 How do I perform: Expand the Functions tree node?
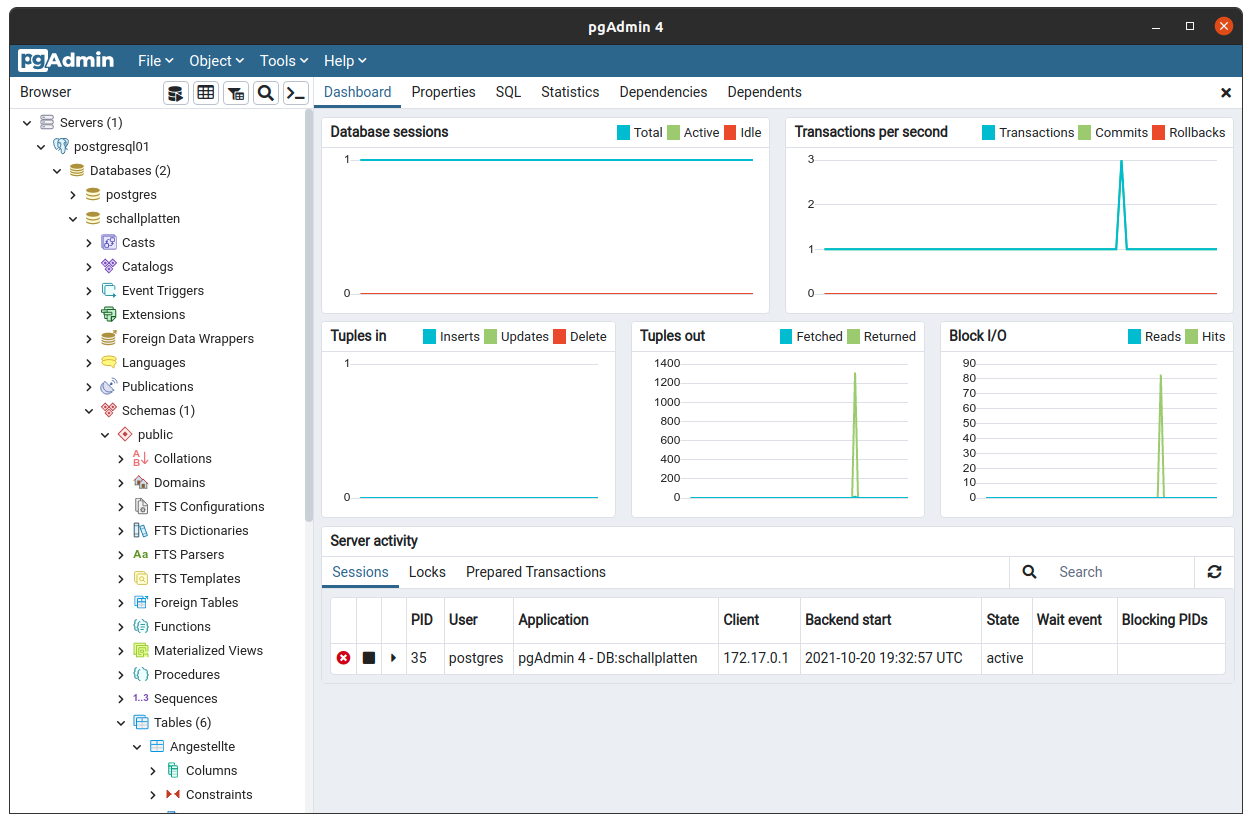pyautogui.click(x=121, y=627)
